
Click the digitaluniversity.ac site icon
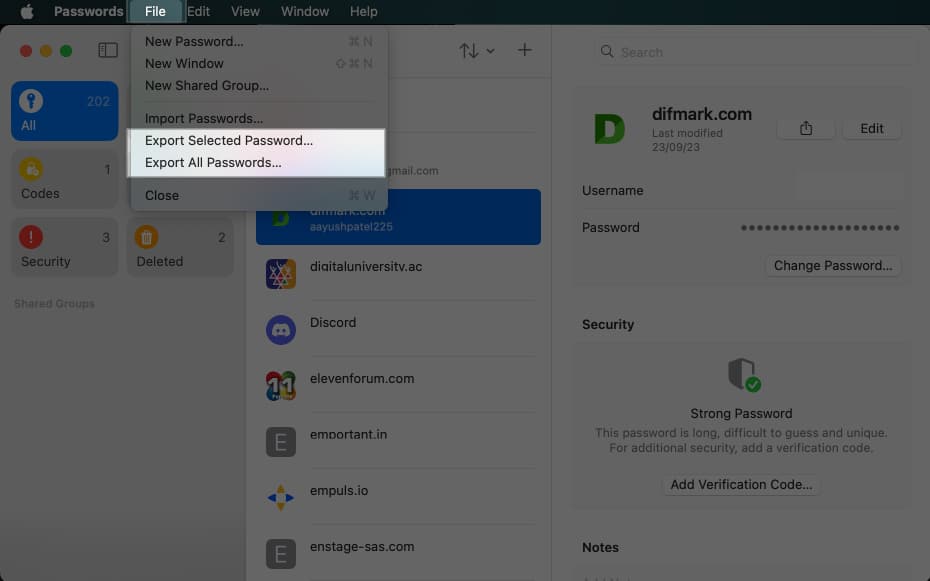click(281, 274)
